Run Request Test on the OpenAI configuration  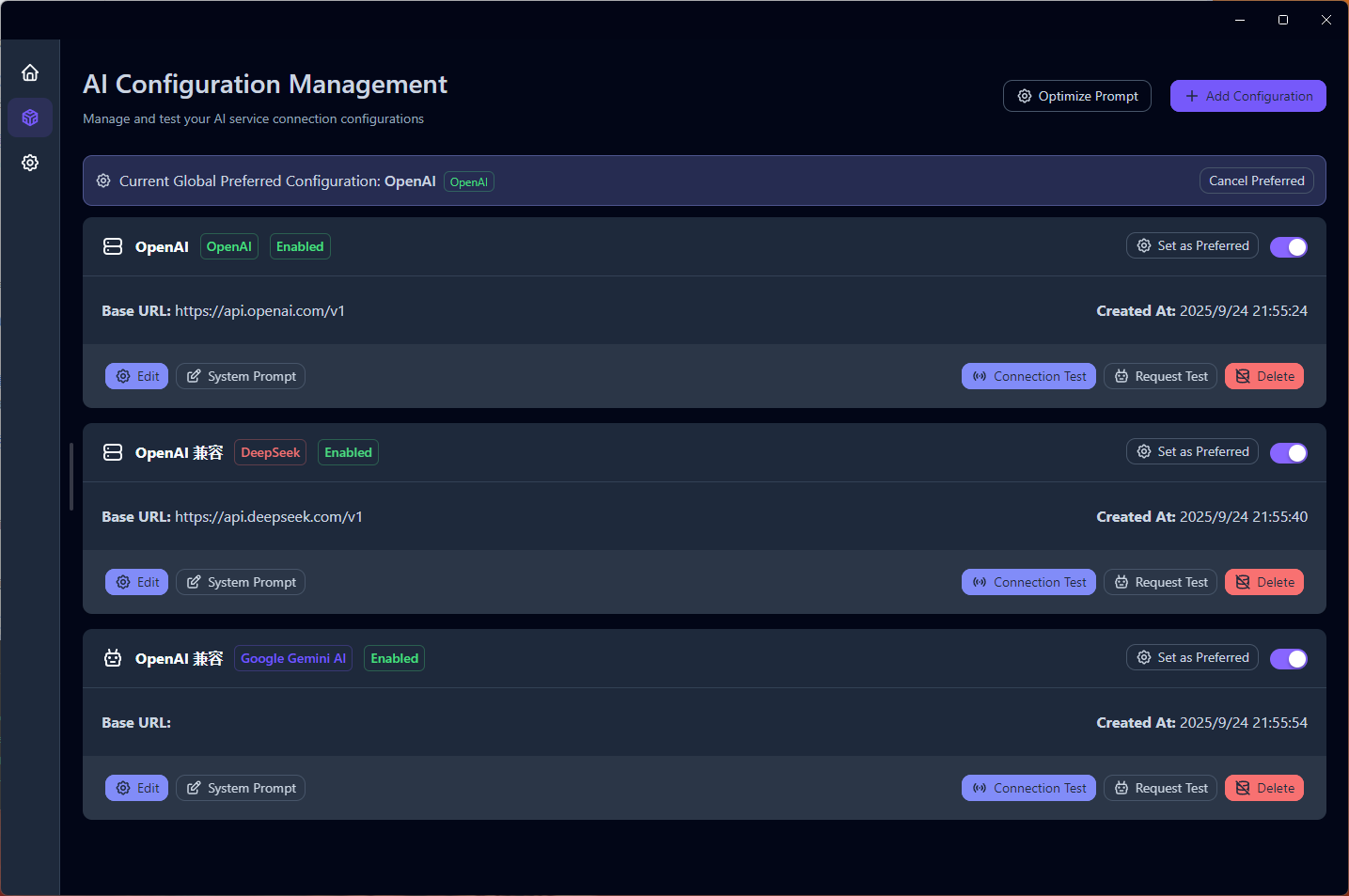pos(1160,376)
